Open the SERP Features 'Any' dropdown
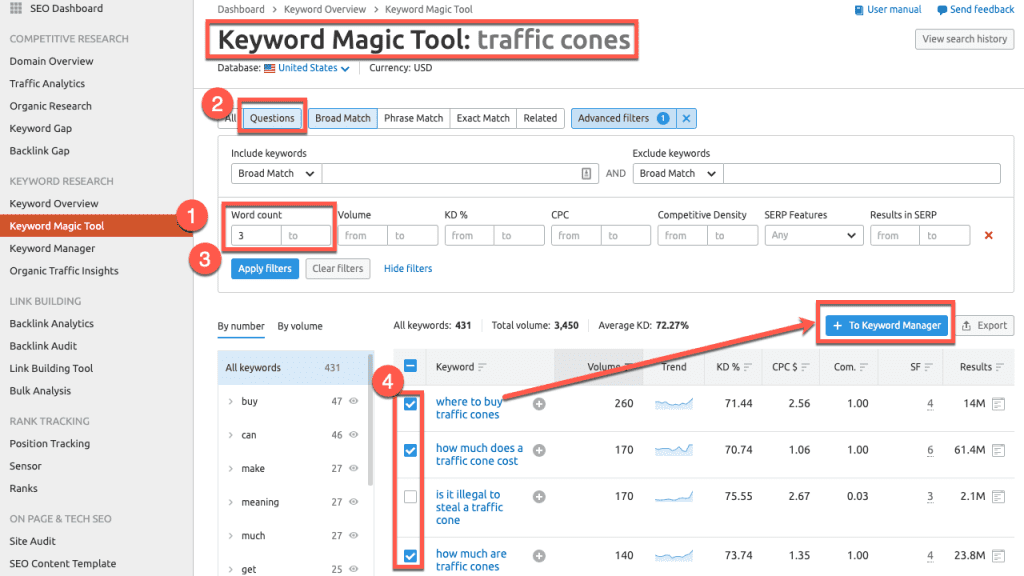 (x=813, y=236)
